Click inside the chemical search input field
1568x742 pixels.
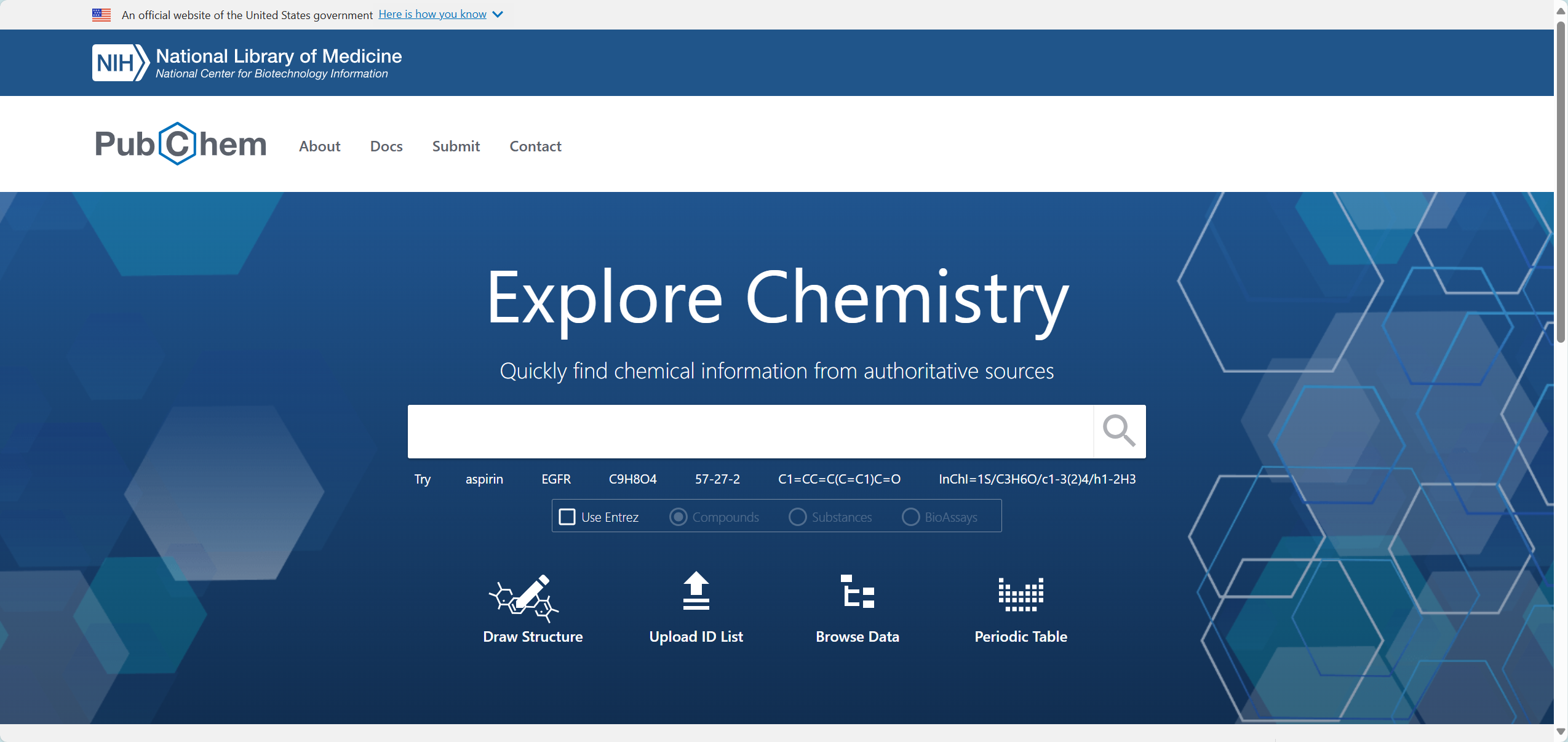[x=750, y=431]
